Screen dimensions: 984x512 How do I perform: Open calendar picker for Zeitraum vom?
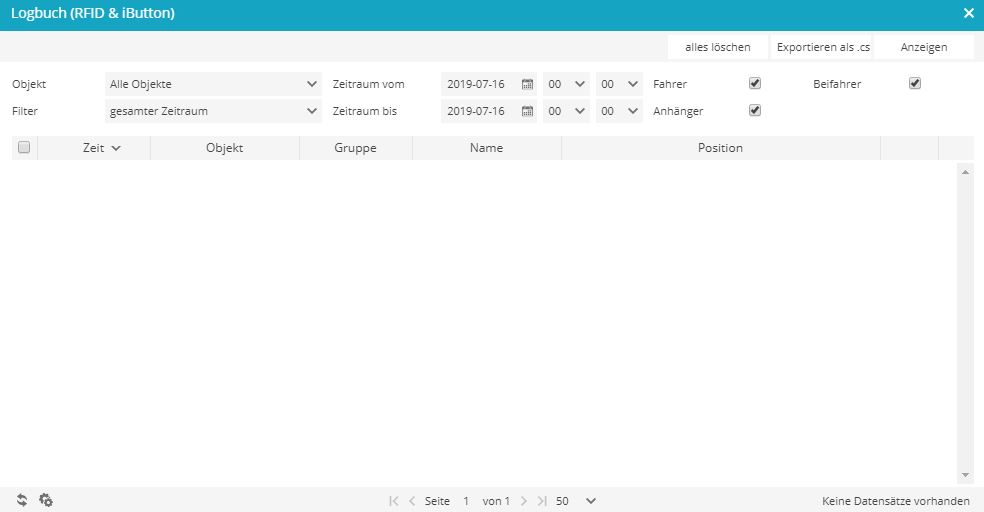(x=527, y=84)
